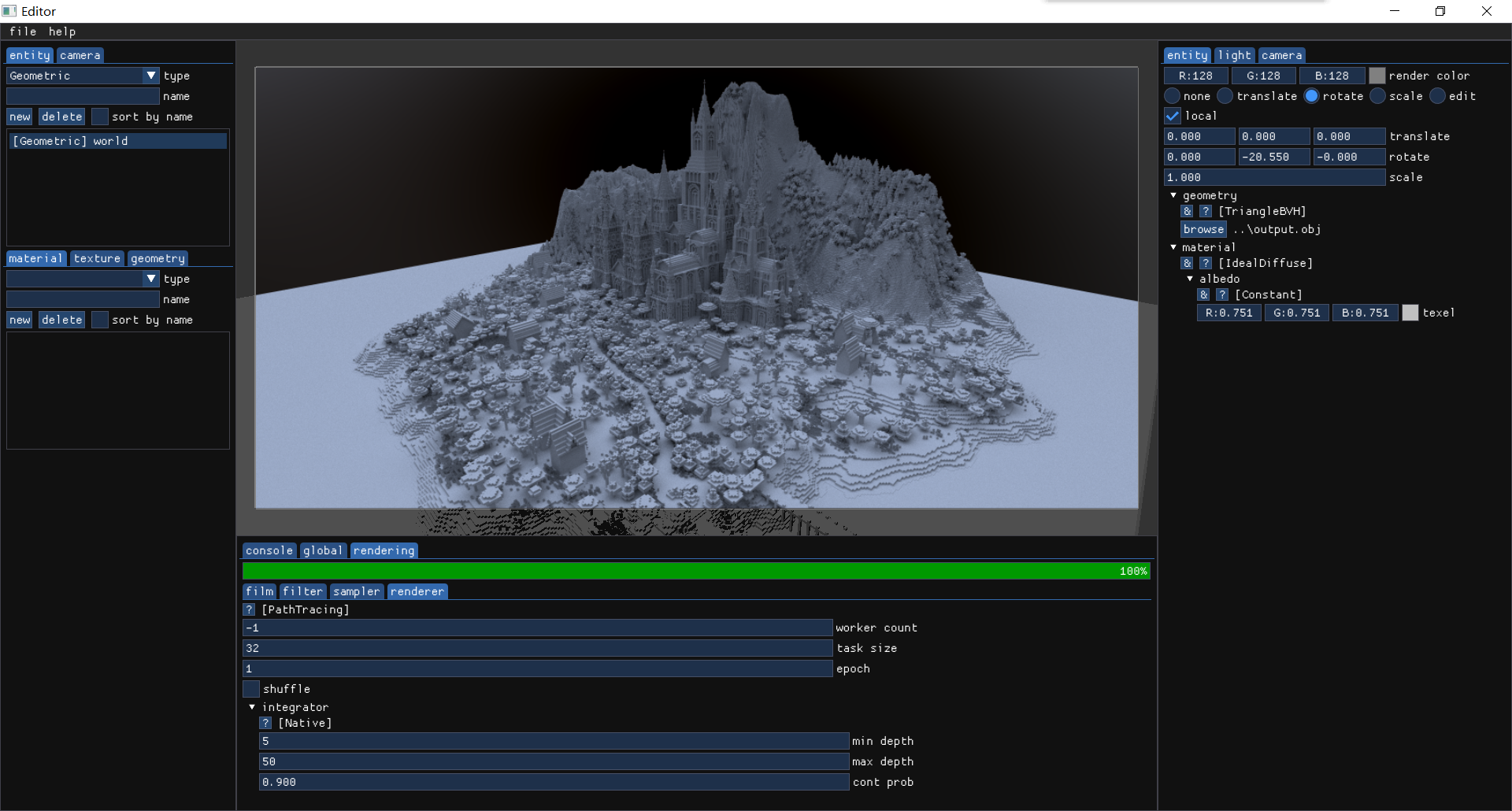
Task: Click the texel color swatch
Action: click(1410, 313)
